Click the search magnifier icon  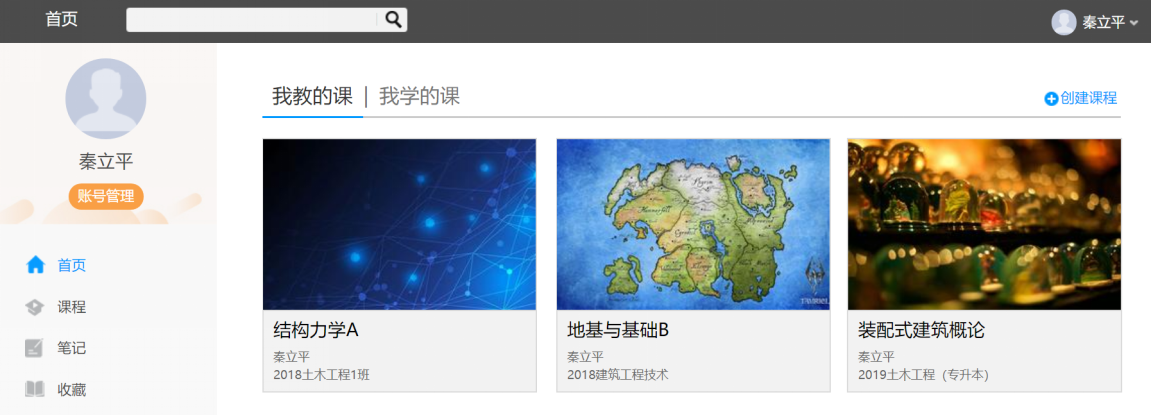click(x=393, y=20)
